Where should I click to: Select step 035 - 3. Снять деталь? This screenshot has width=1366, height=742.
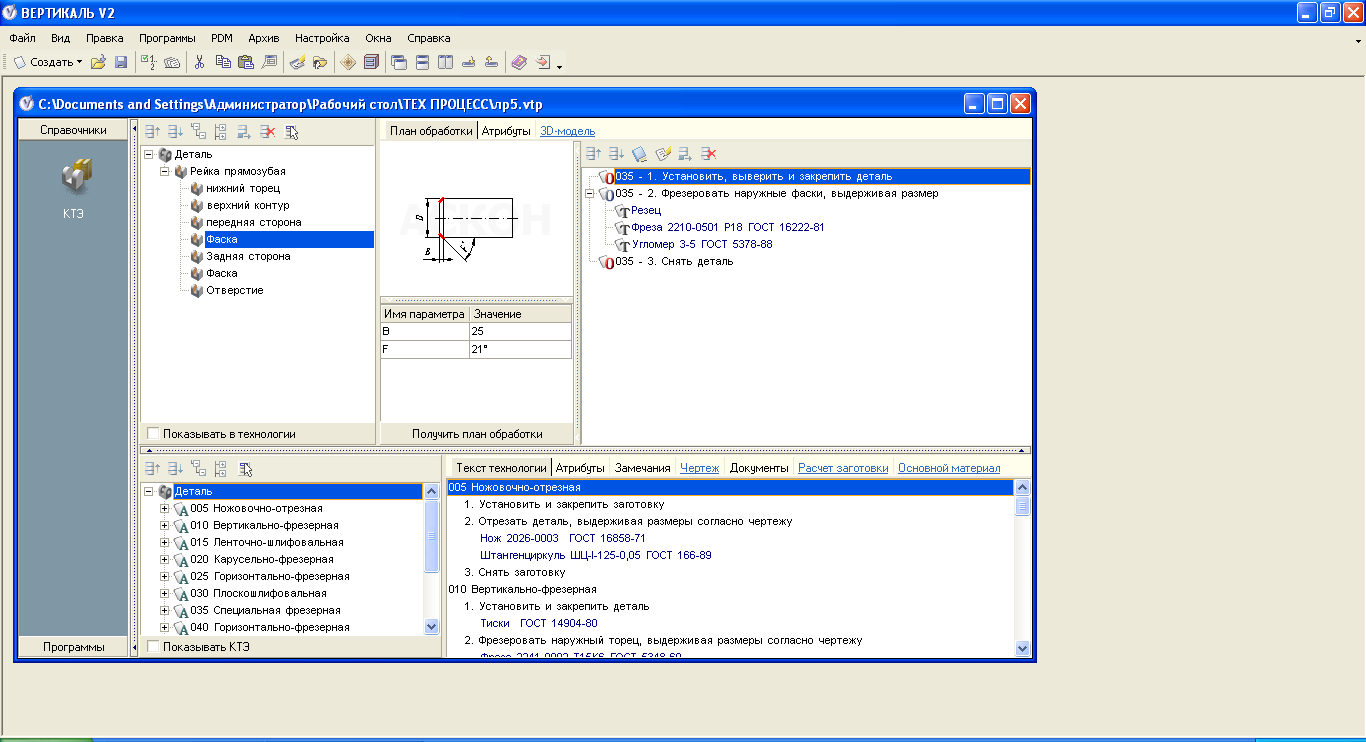(x=674, y=261)
